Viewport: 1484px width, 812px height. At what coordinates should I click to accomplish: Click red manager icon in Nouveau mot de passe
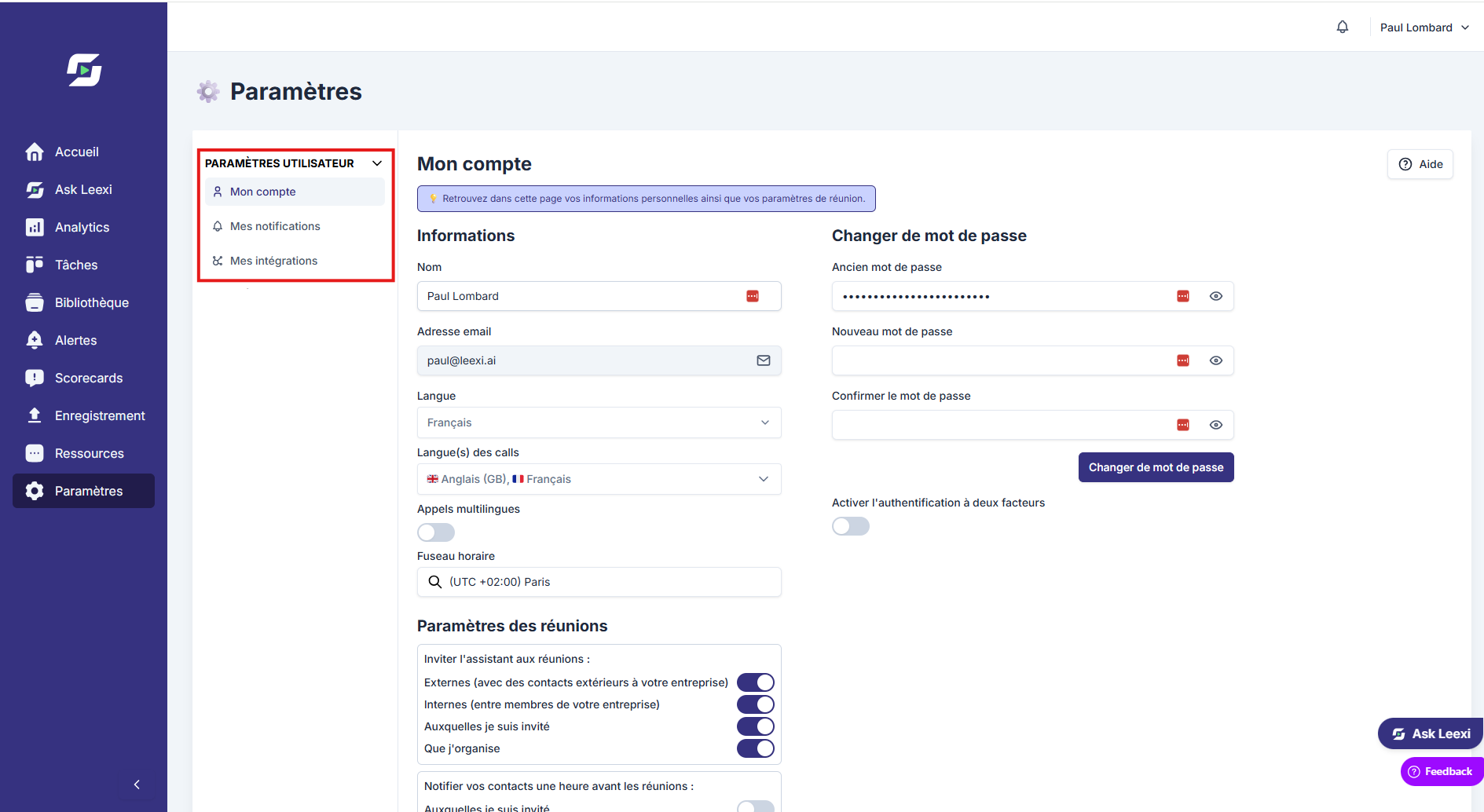click(x=1183, y=360)
